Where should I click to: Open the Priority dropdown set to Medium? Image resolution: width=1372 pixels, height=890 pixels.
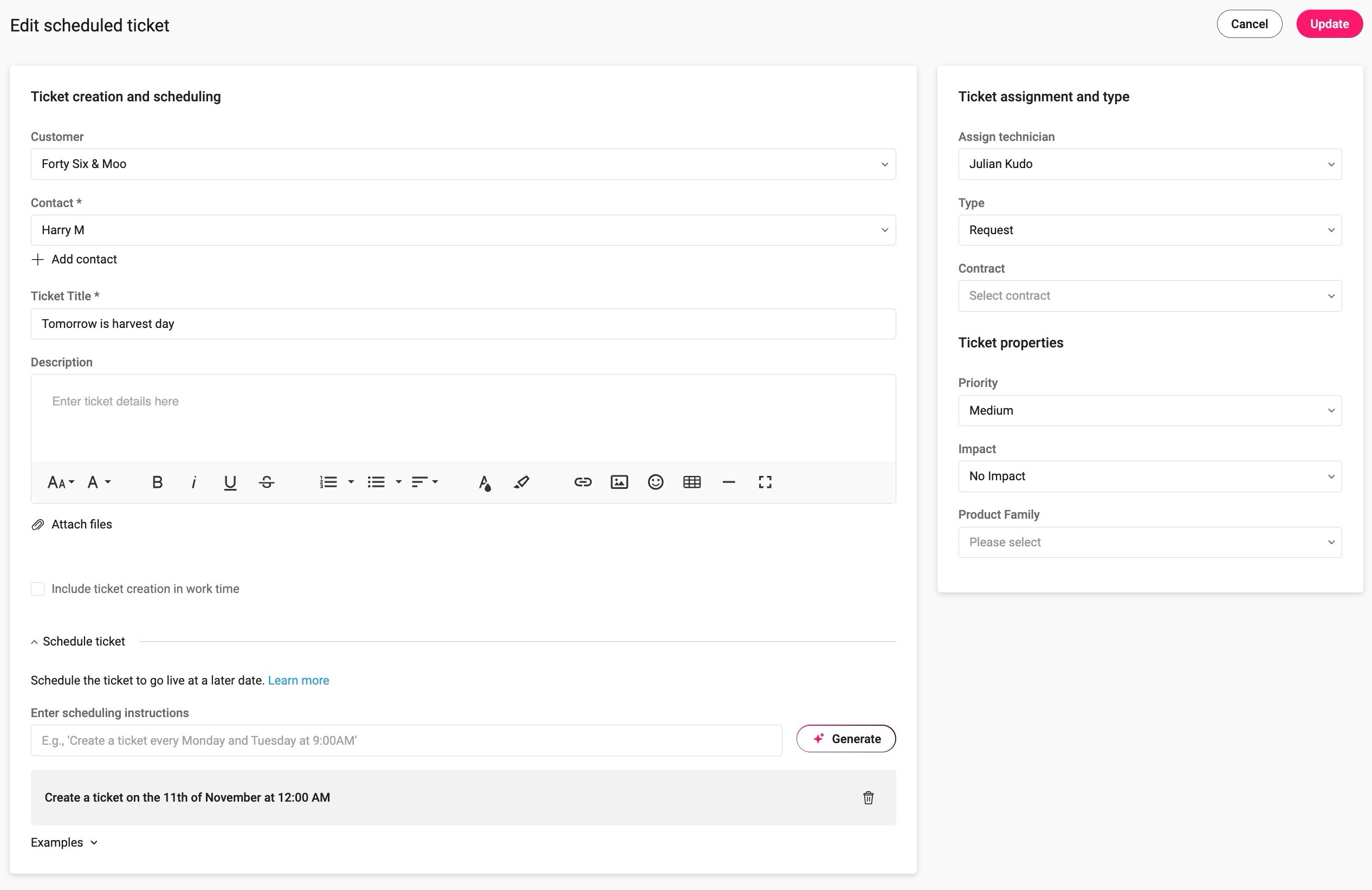pos(1149,411)
